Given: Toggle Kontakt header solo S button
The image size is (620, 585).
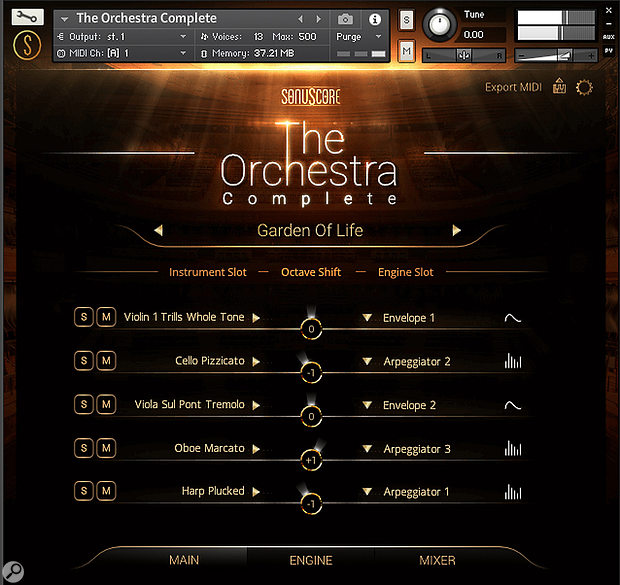Looking at the screenshot, I should [x=406, y=20].
